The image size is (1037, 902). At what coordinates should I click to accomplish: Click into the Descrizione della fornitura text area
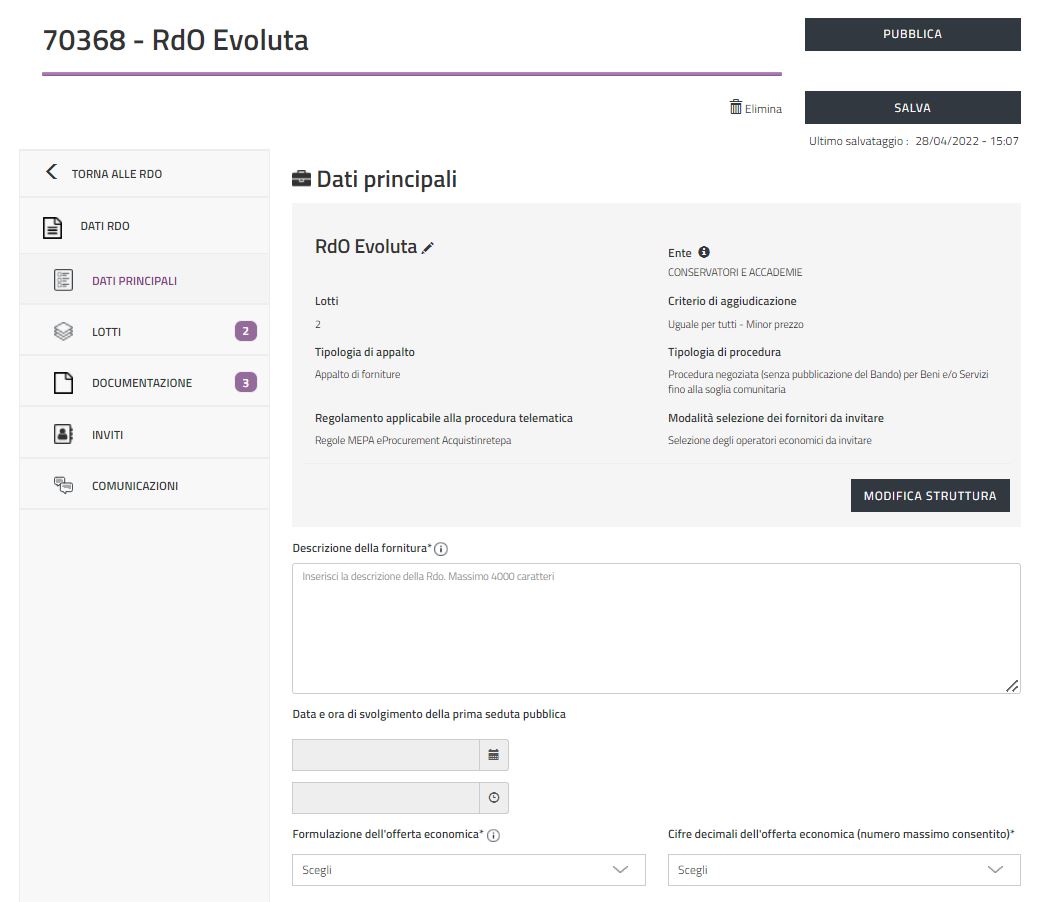[655, 628]
